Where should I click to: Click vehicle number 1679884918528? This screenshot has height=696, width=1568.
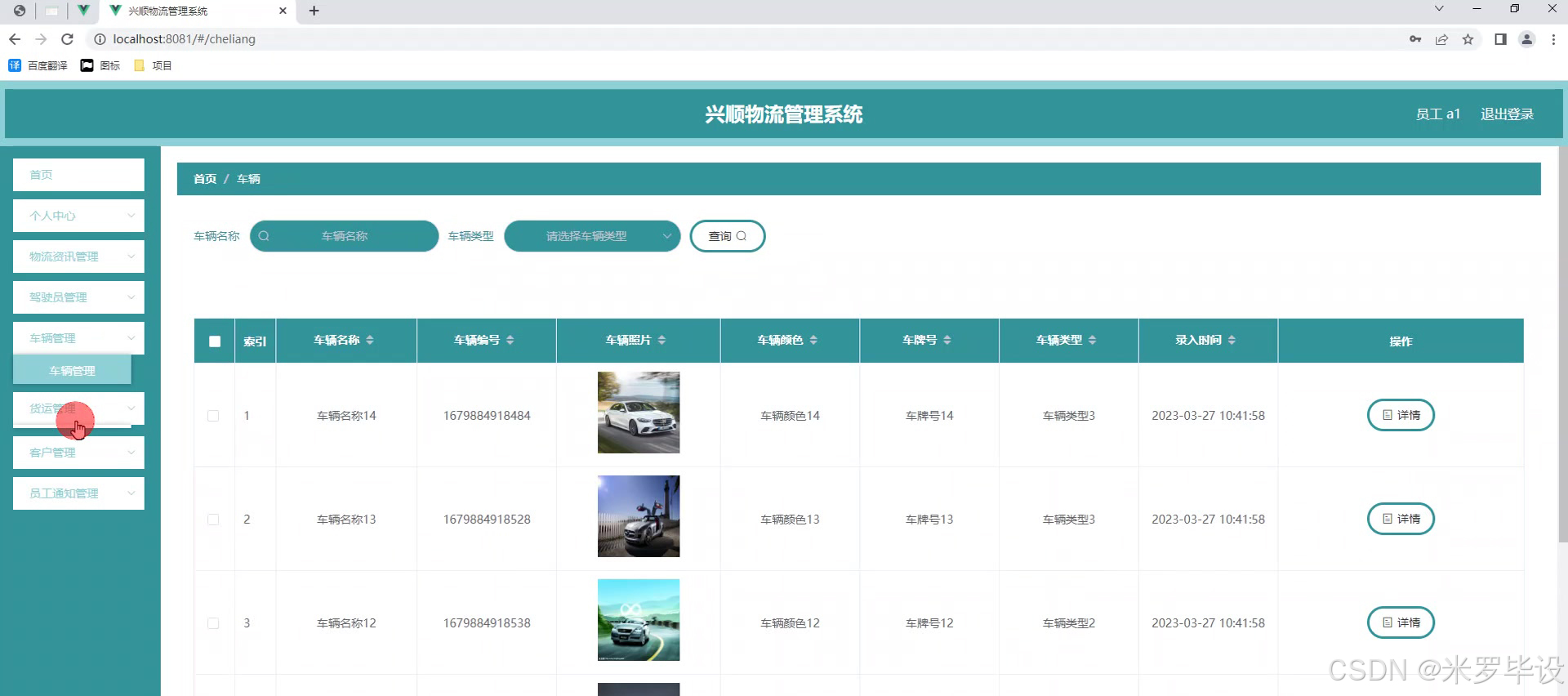coord(487,520)
